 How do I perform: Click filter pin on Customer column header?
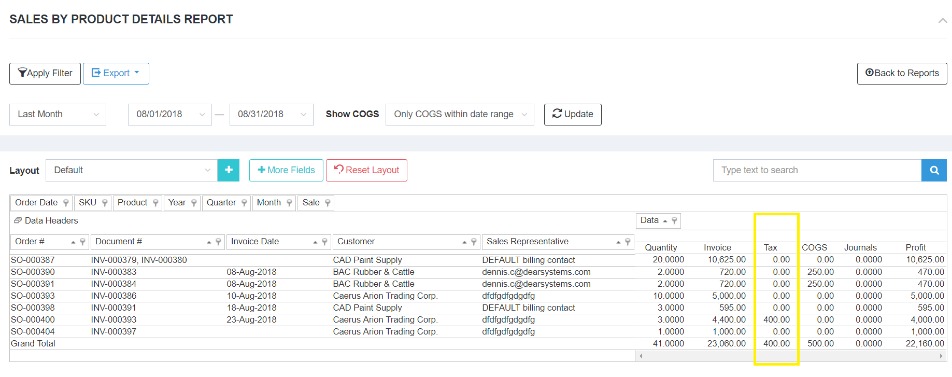(x=474, y=242)
